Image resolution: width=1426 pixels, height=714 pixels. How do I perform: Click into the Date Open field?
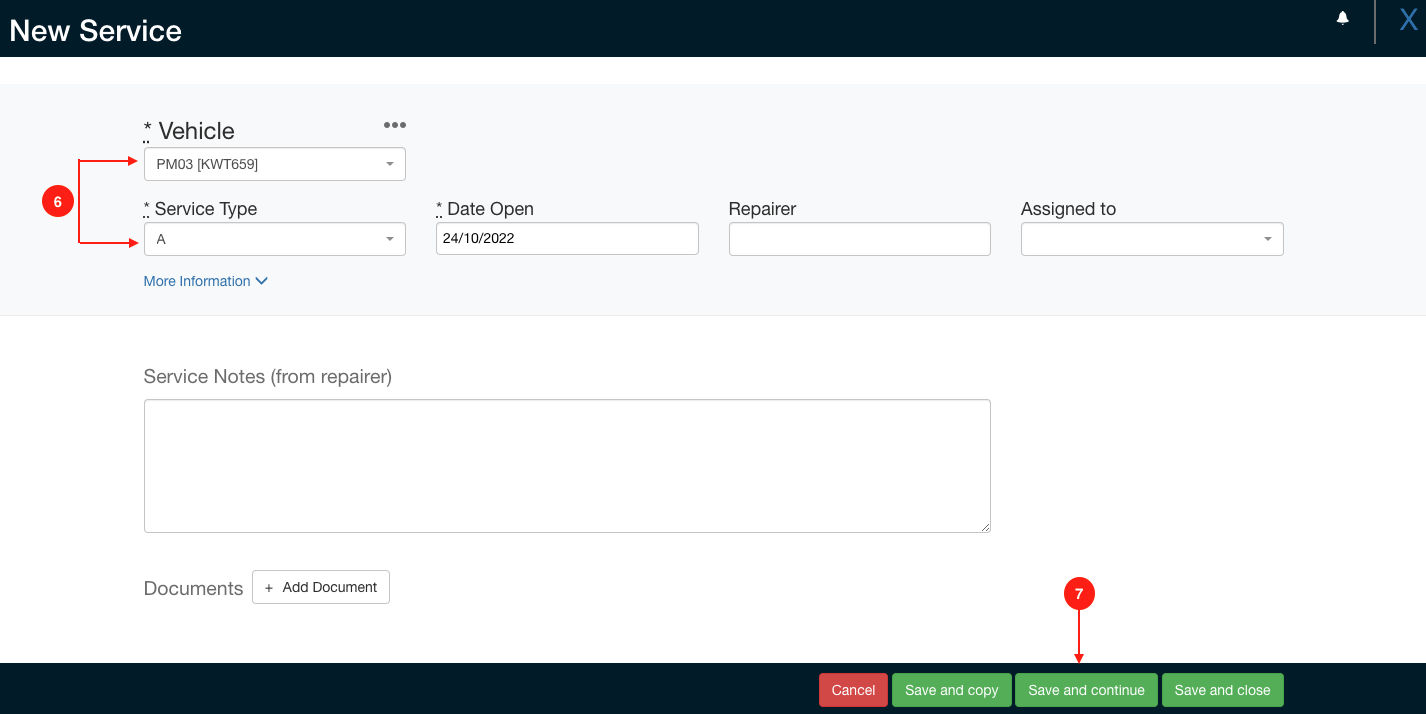point(566,239)
